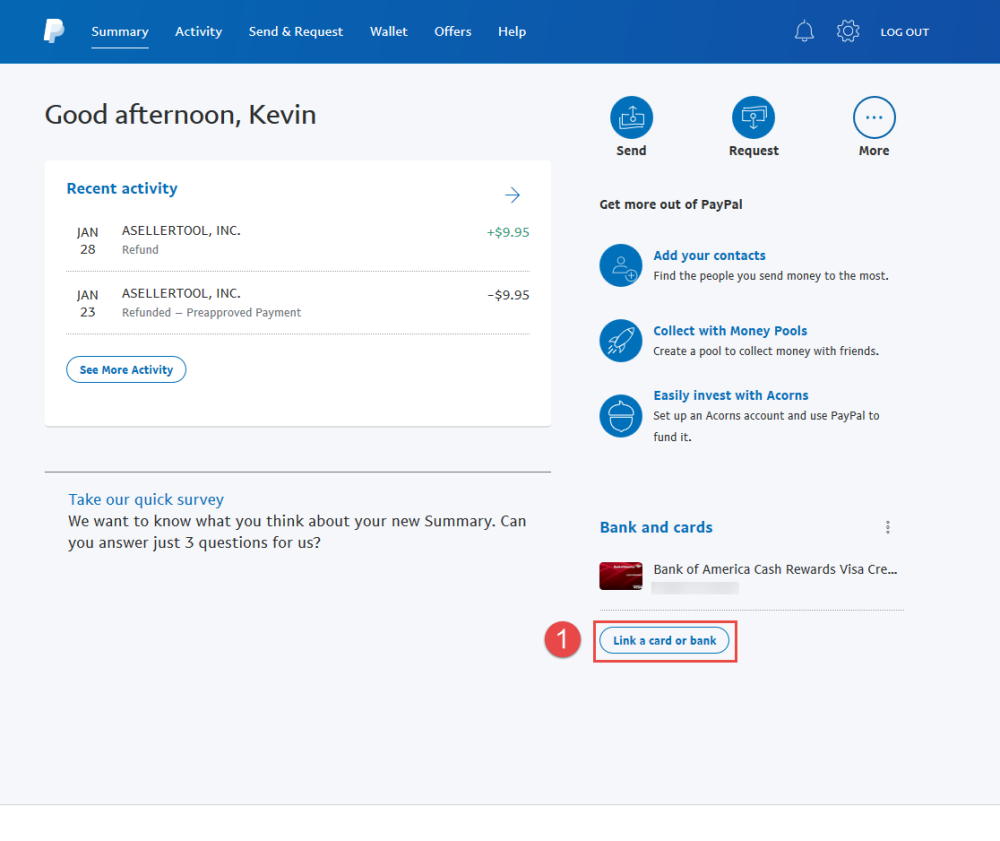Open the settings gear icon

pyautogui.click(x=848, y=31)
